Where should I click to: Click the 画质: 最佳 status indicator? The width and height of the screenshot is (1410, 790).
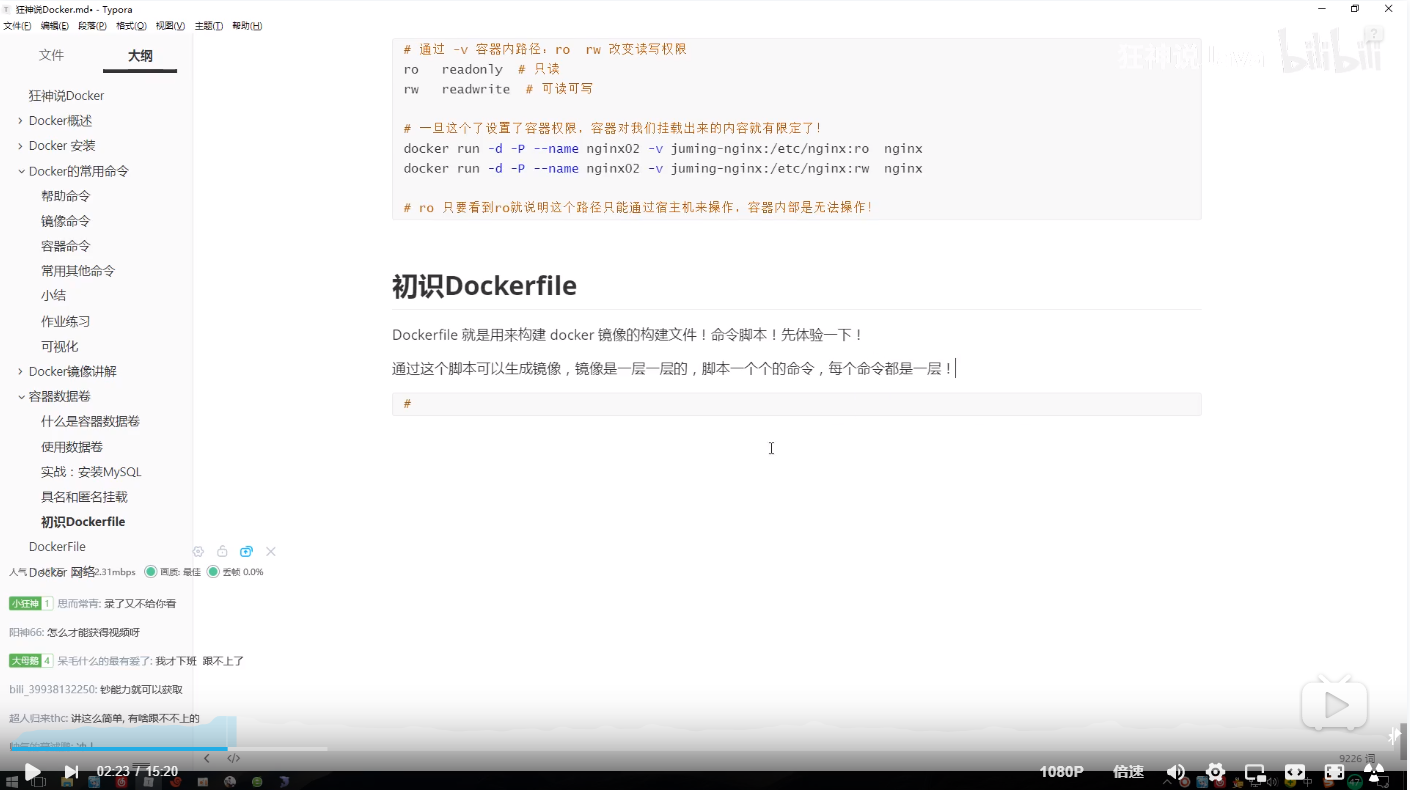(173, 572)
